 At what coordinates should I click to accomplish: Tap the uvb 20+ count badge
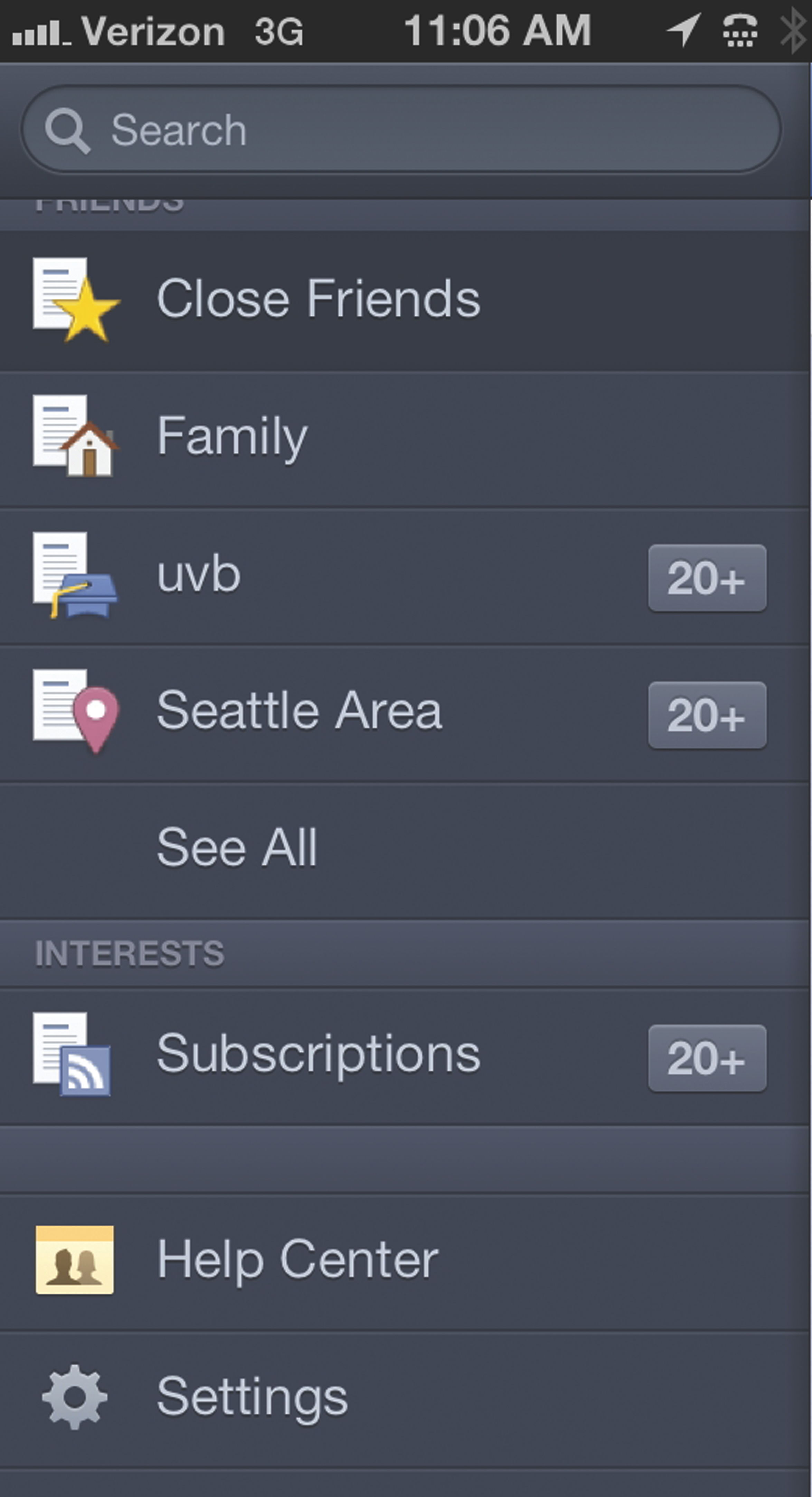[707, 578]
